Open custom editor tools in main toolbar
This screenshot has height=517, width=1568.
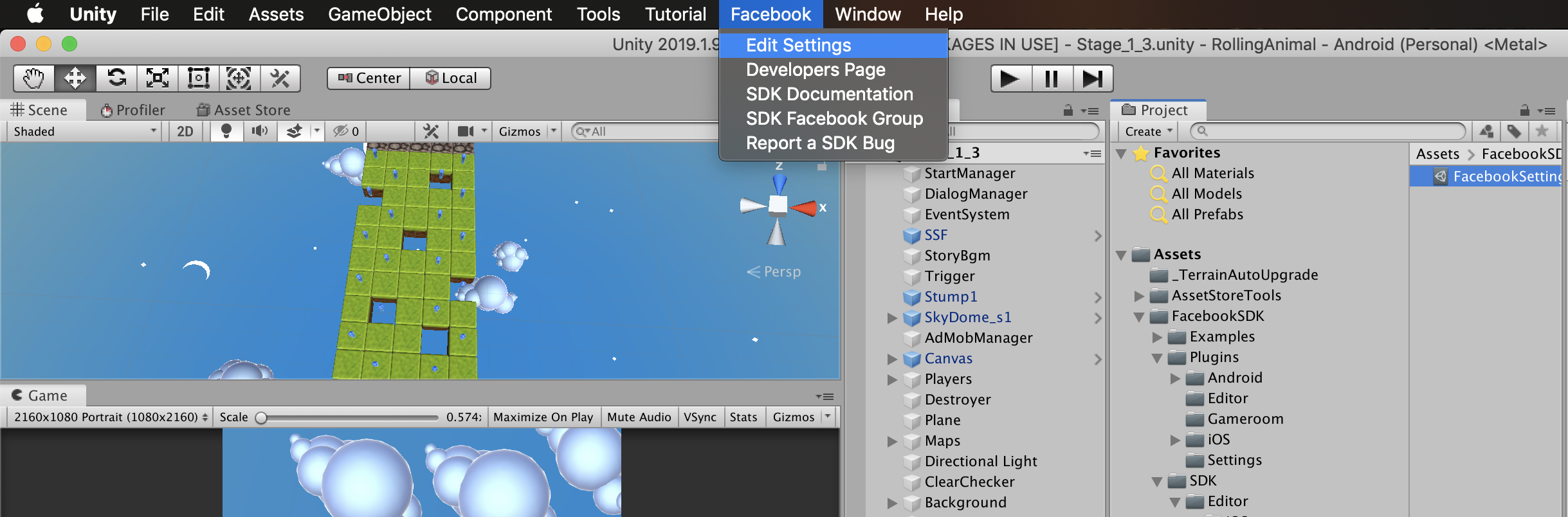pyautogui.click(x=280, y=78)
